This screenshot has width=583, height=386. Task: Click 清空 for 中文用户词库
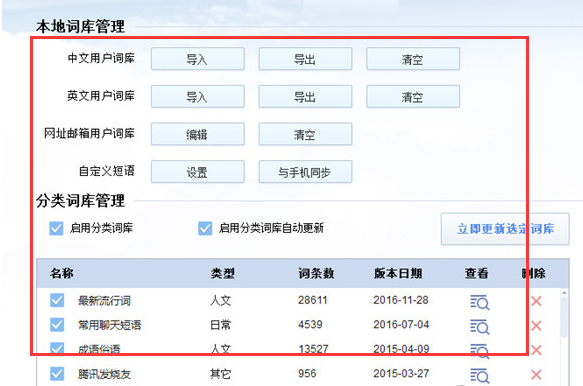pos(413,59)
